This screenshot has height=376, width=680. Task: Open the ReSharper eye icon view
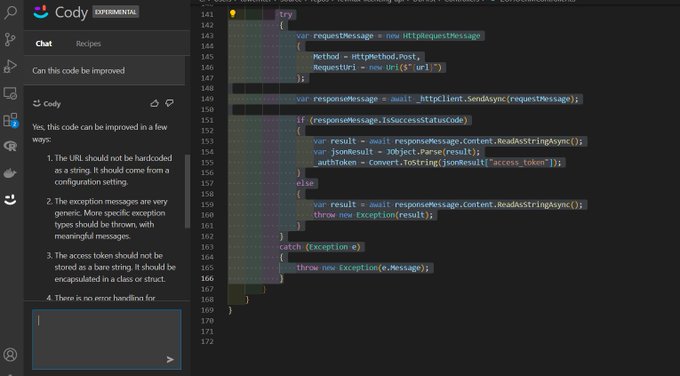tap(10, 146)
